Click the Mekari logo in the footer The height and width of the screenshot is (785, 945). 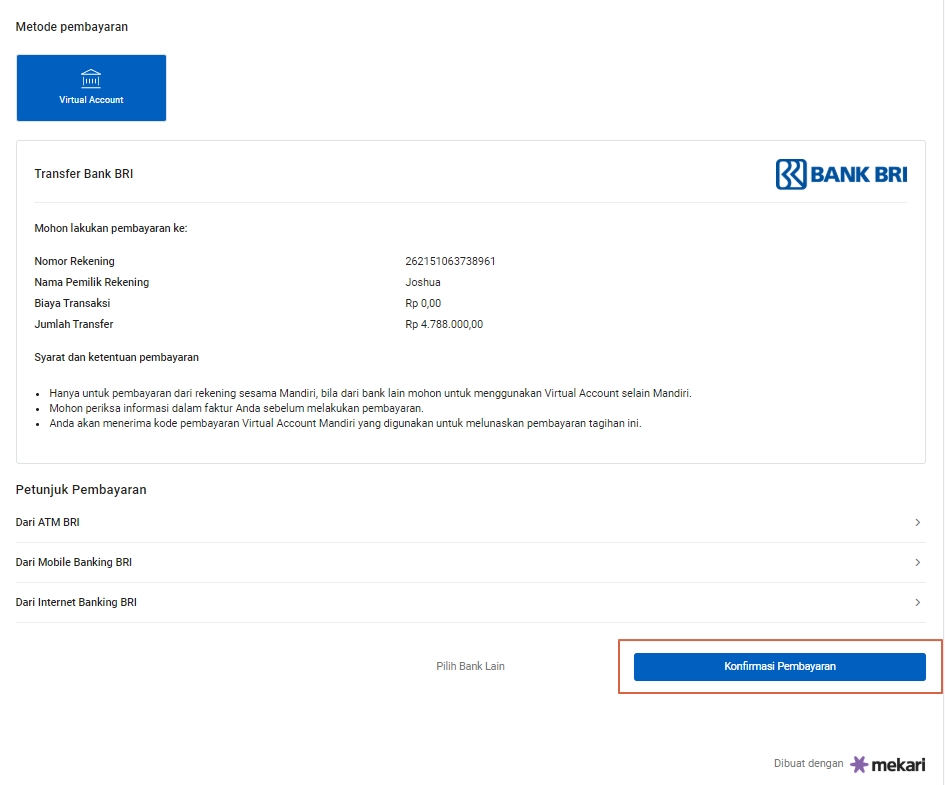(887, 764)
